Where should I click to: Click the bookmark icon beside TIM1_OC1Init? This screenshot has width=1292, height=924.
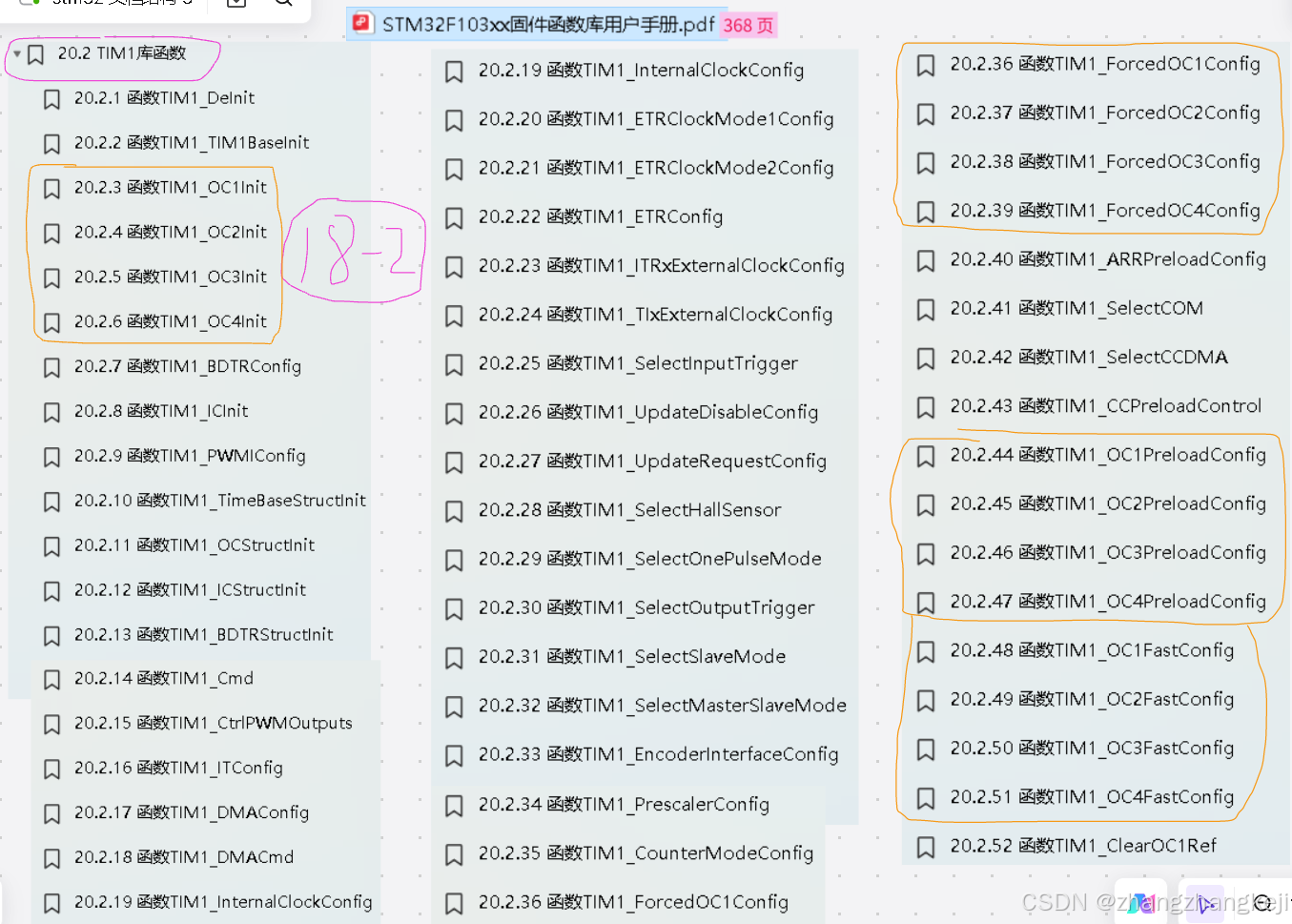click(52, 189)
